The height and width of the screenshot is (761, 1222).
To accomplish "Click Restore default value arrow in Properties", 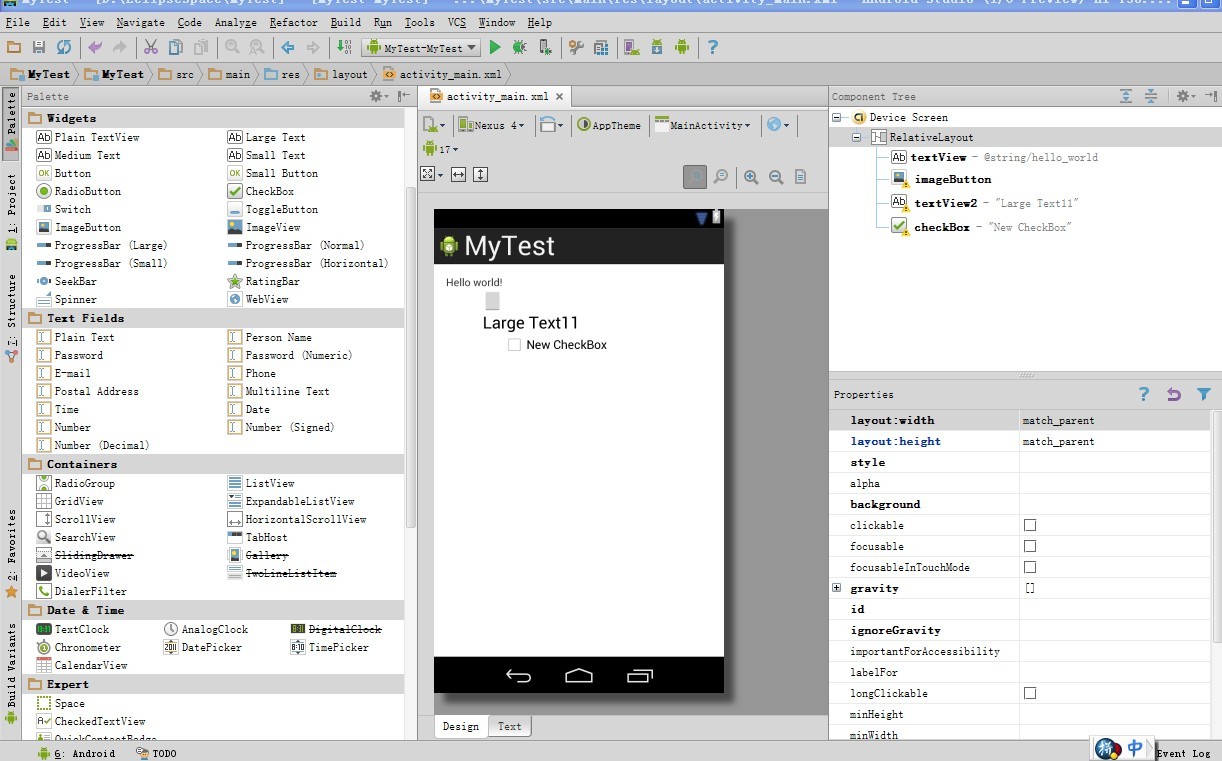I will [x=1174, y=395].
